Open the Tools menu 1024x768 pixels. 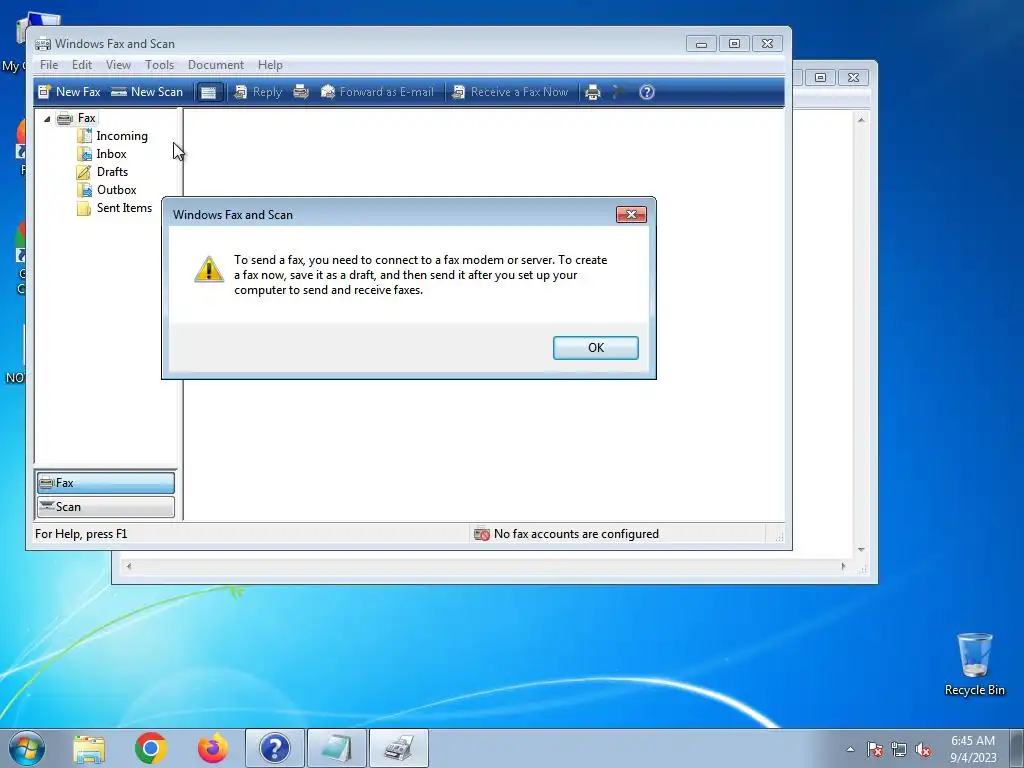(x=159, y=65)
